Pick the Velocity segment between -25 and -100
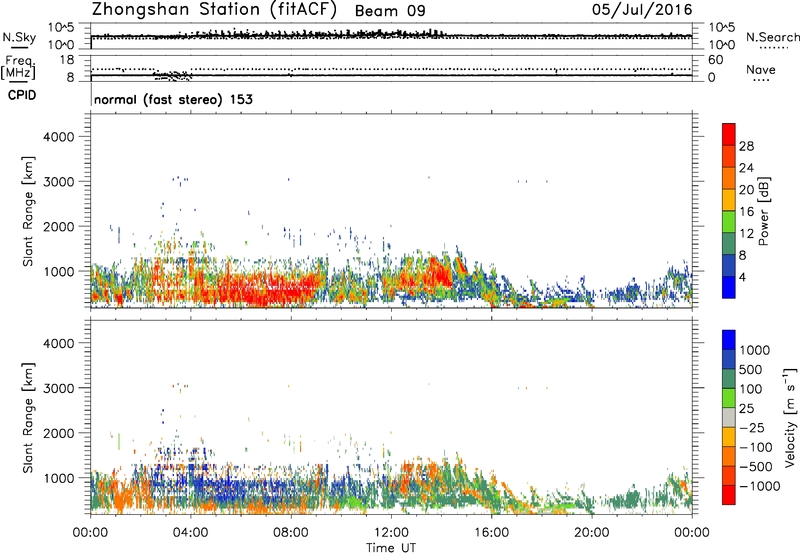The height and width of the screenshot is (554, 800). click(729, 437)
